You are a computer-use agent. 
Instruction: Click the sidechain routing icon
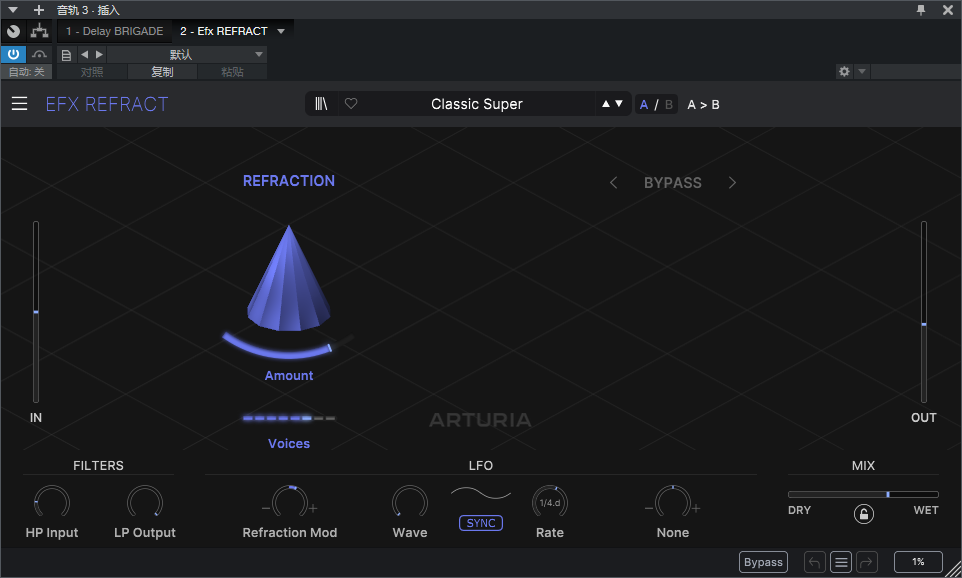pos(39,54)
